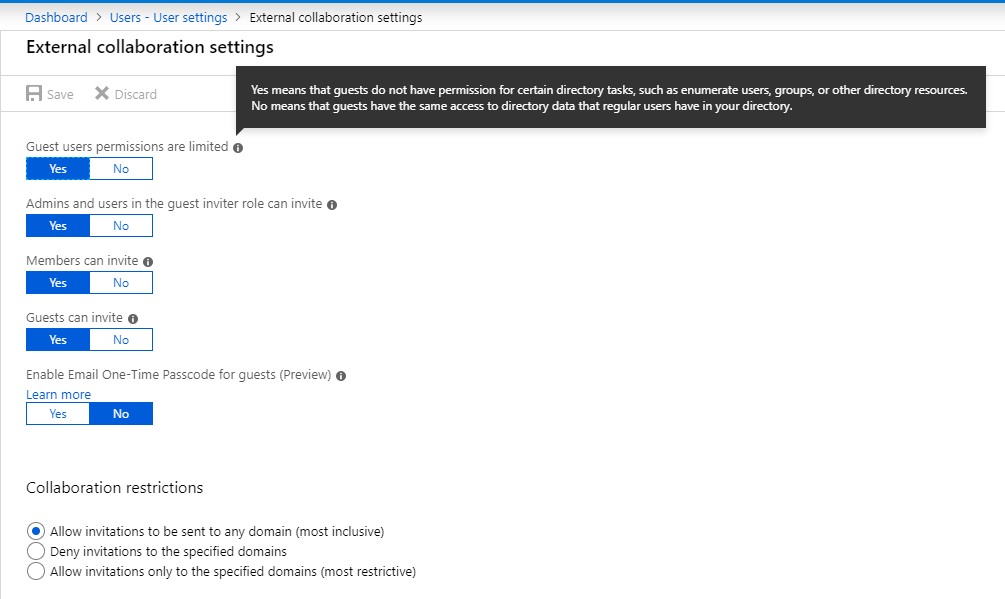
Task: Choose No under Guests can invite
Action: pyautogui.click(x=121, y=340)
